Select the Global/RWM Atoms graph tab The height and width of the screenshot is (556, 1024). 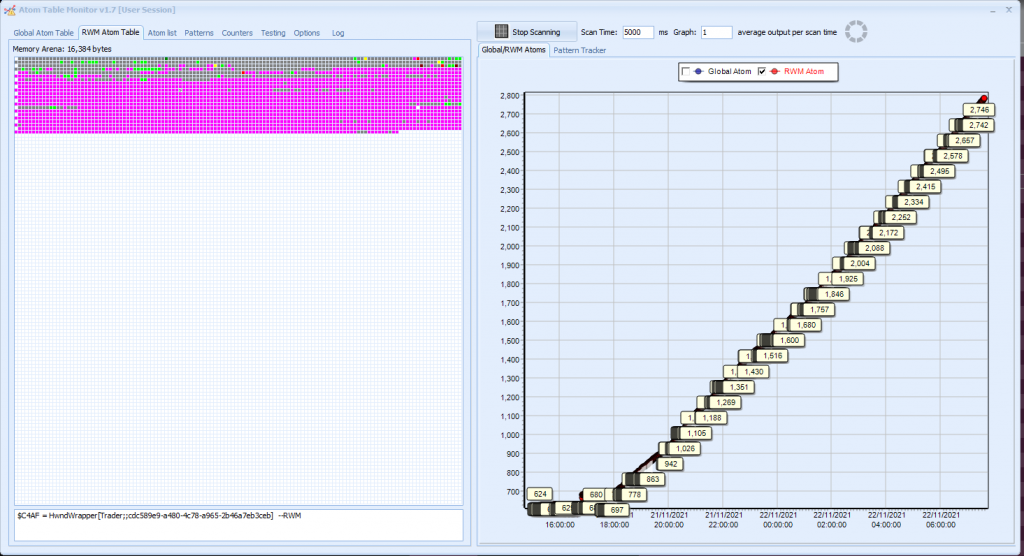click(513, 50)
